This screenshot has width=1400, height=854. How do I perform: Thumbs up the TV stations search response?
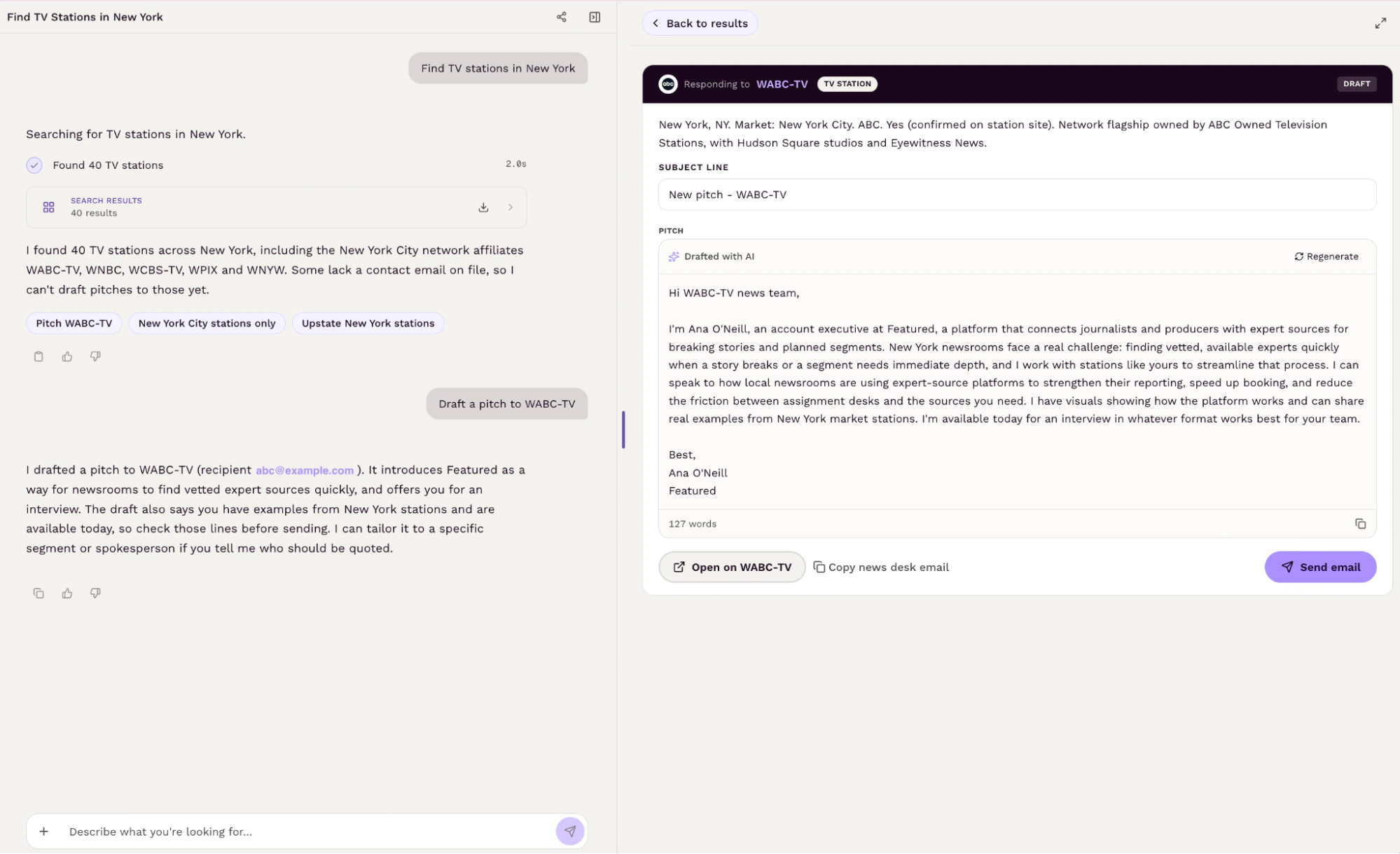67,357
